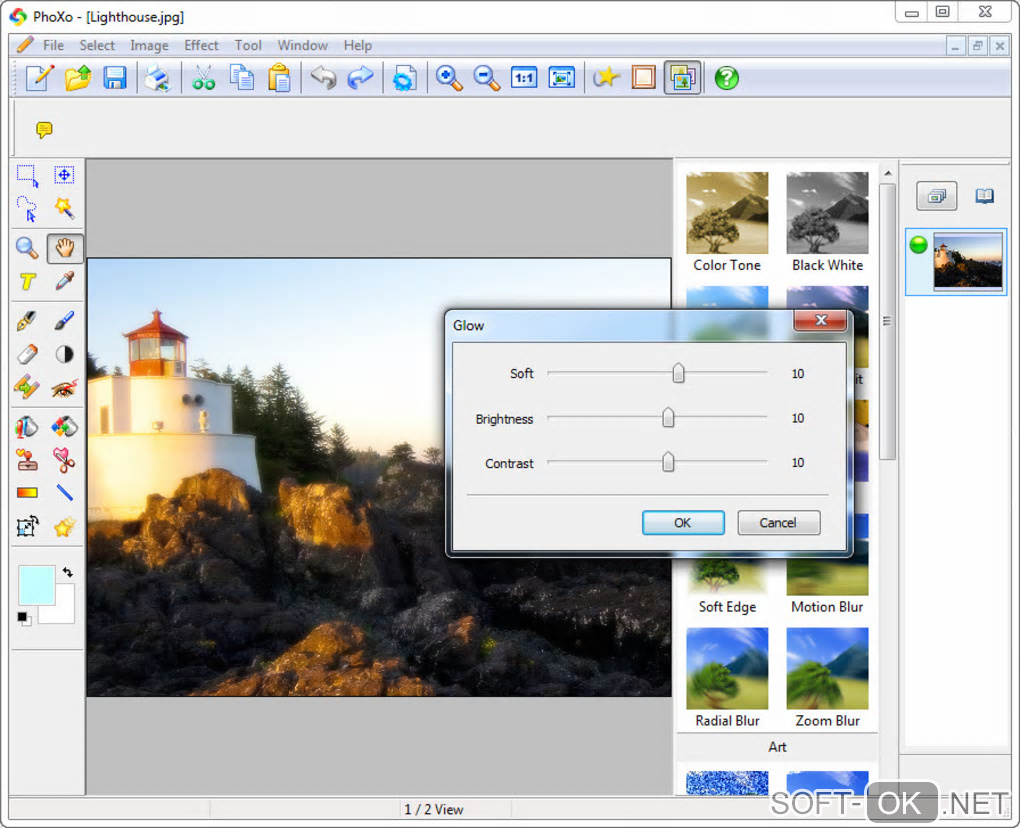The height and width of the screenshot is (828, 1020).
Task: Click the yellow comment bubble icon
Action: (44, 130)
